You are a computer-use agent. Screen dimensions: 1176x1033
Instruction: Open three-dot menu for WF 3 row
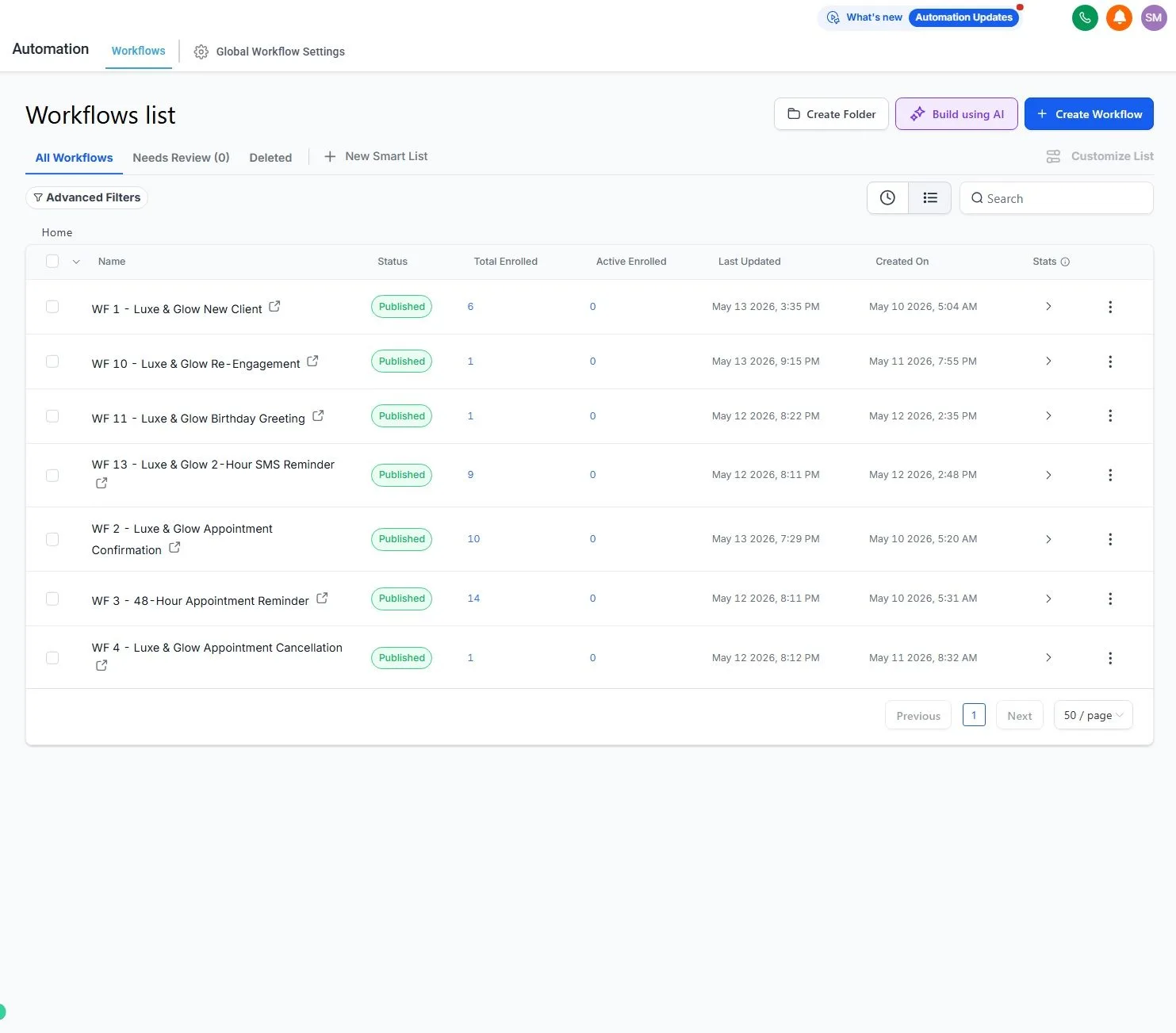point(1110,599)
